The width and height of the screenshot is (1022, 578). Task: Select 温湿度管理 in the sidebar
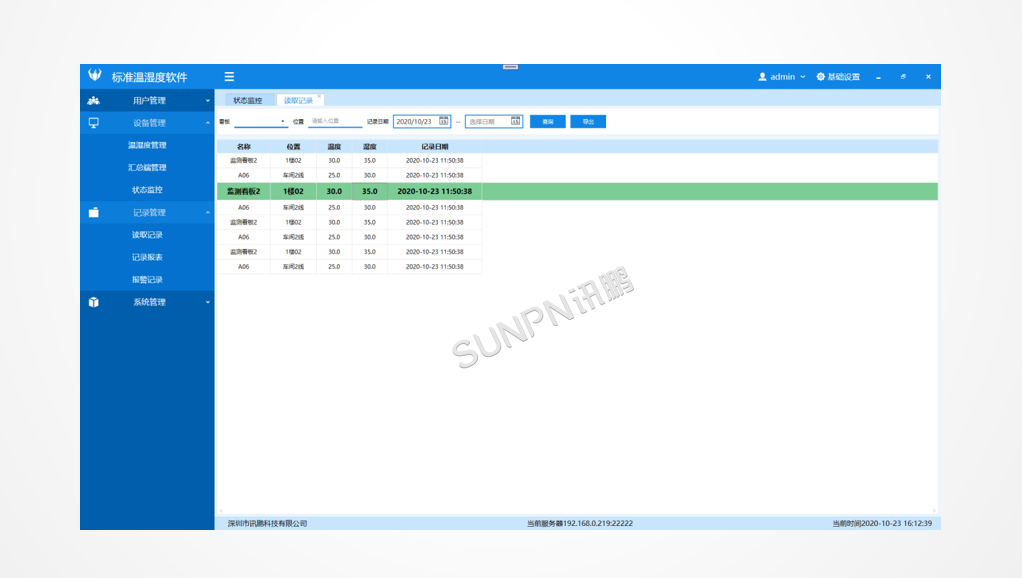(x=147, y=146)
